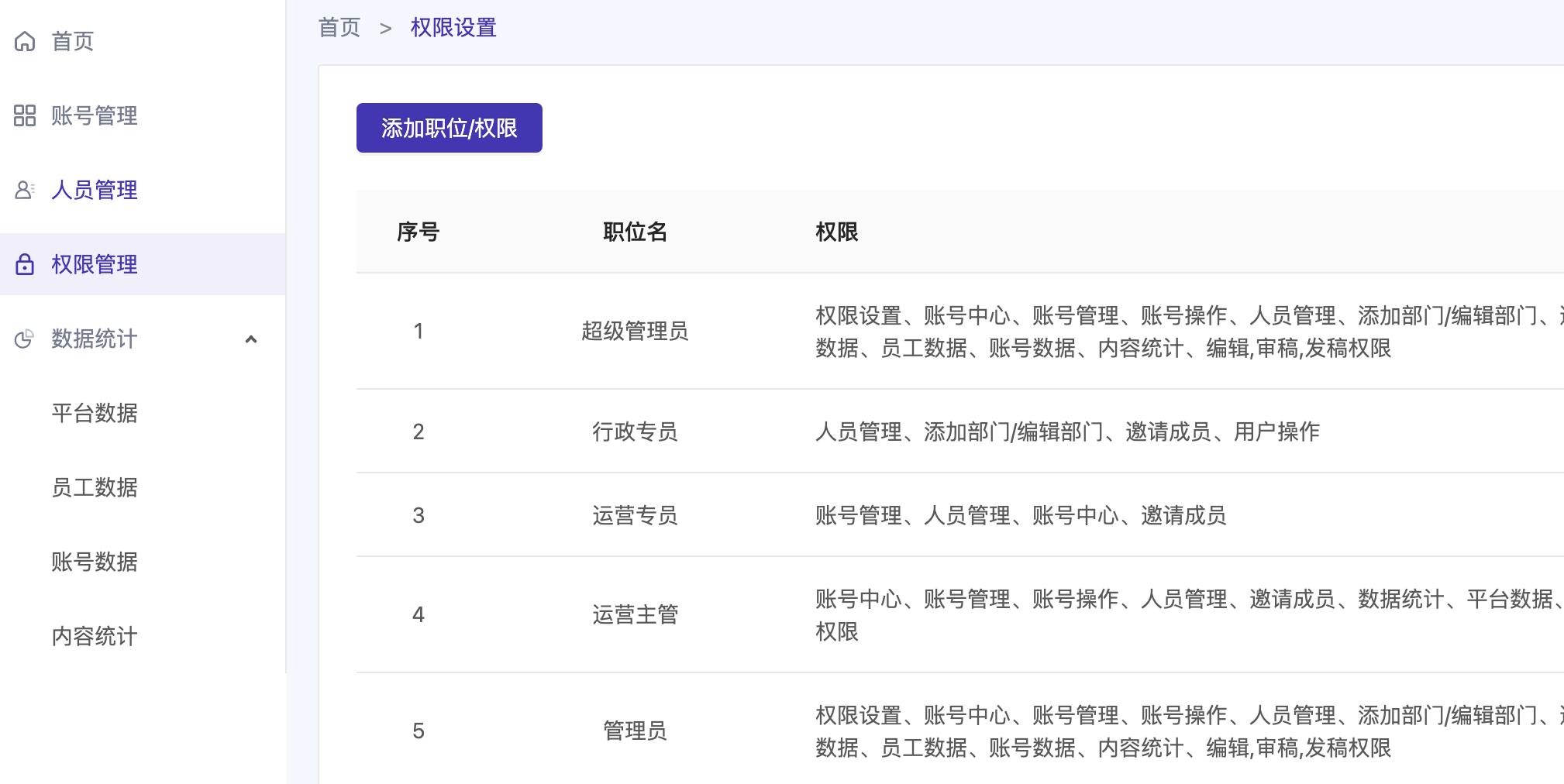Collapse the 数据统计 submenu chevron
The image size is (1564, 784).
pos(250,339)
